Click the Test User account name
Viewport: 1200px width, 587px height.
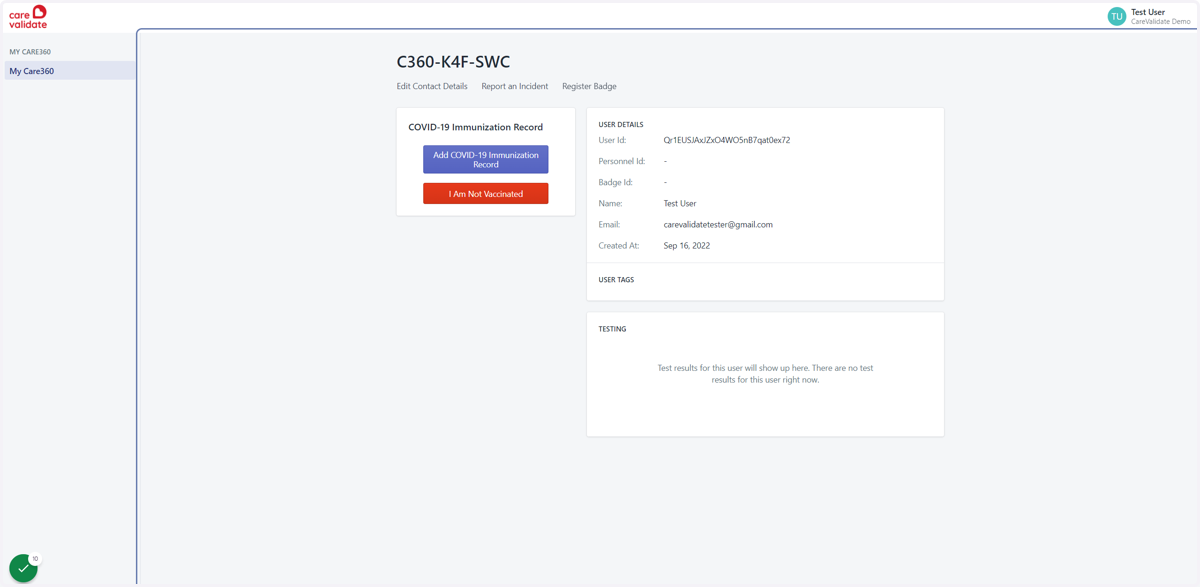tap(1148, 12)
